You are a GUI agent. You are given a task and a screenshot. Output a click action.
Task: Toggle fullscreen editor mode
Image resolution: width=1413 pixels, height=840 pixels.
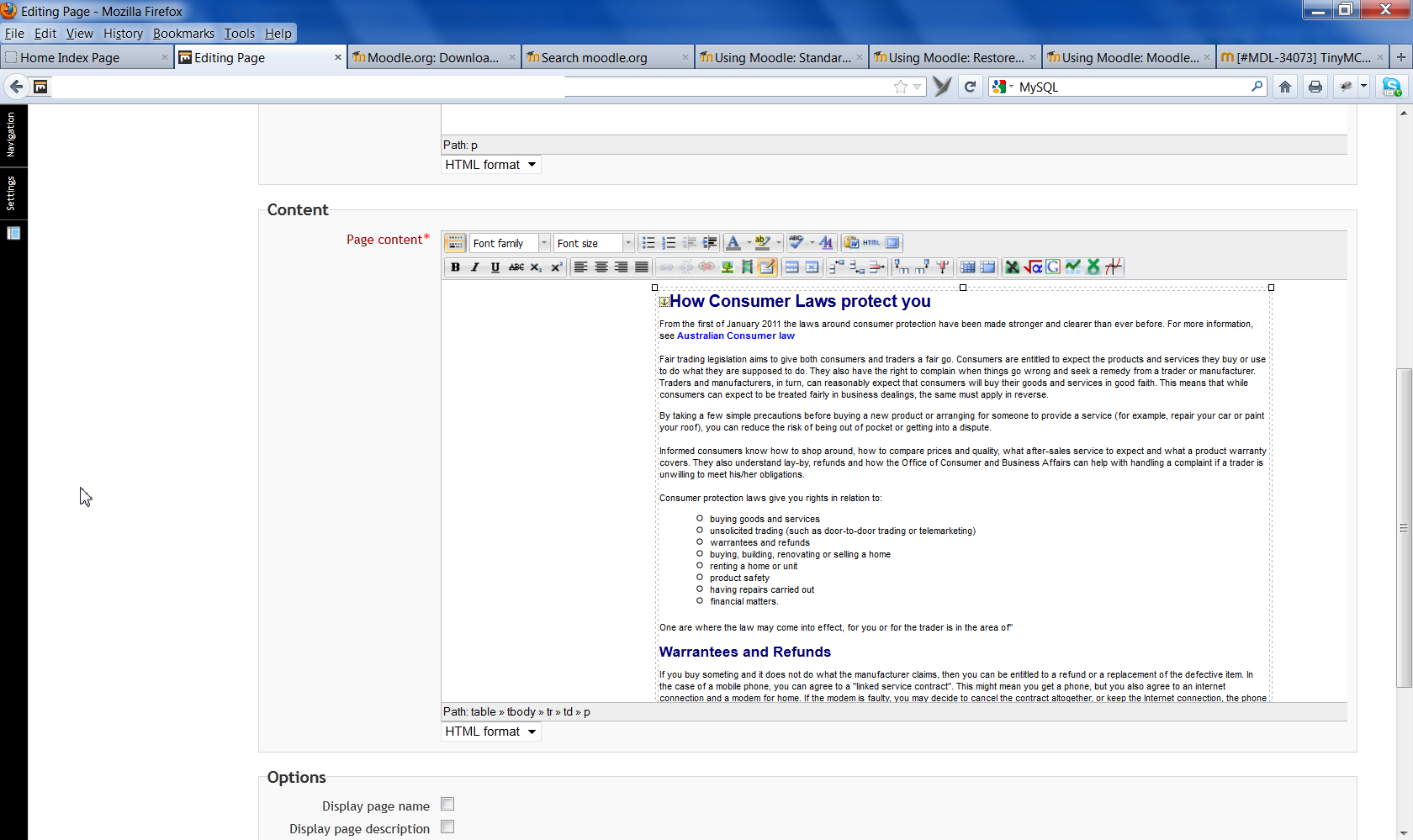892,243
